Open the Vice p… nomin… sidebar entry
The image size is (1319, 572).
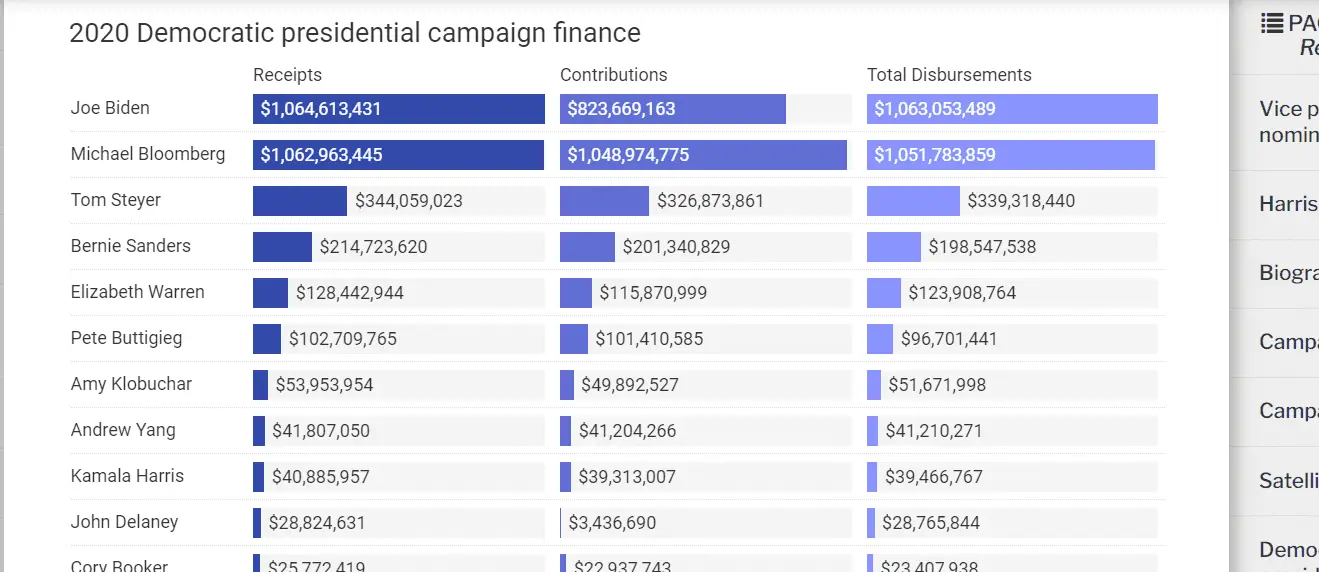[x=1288, y=121]
